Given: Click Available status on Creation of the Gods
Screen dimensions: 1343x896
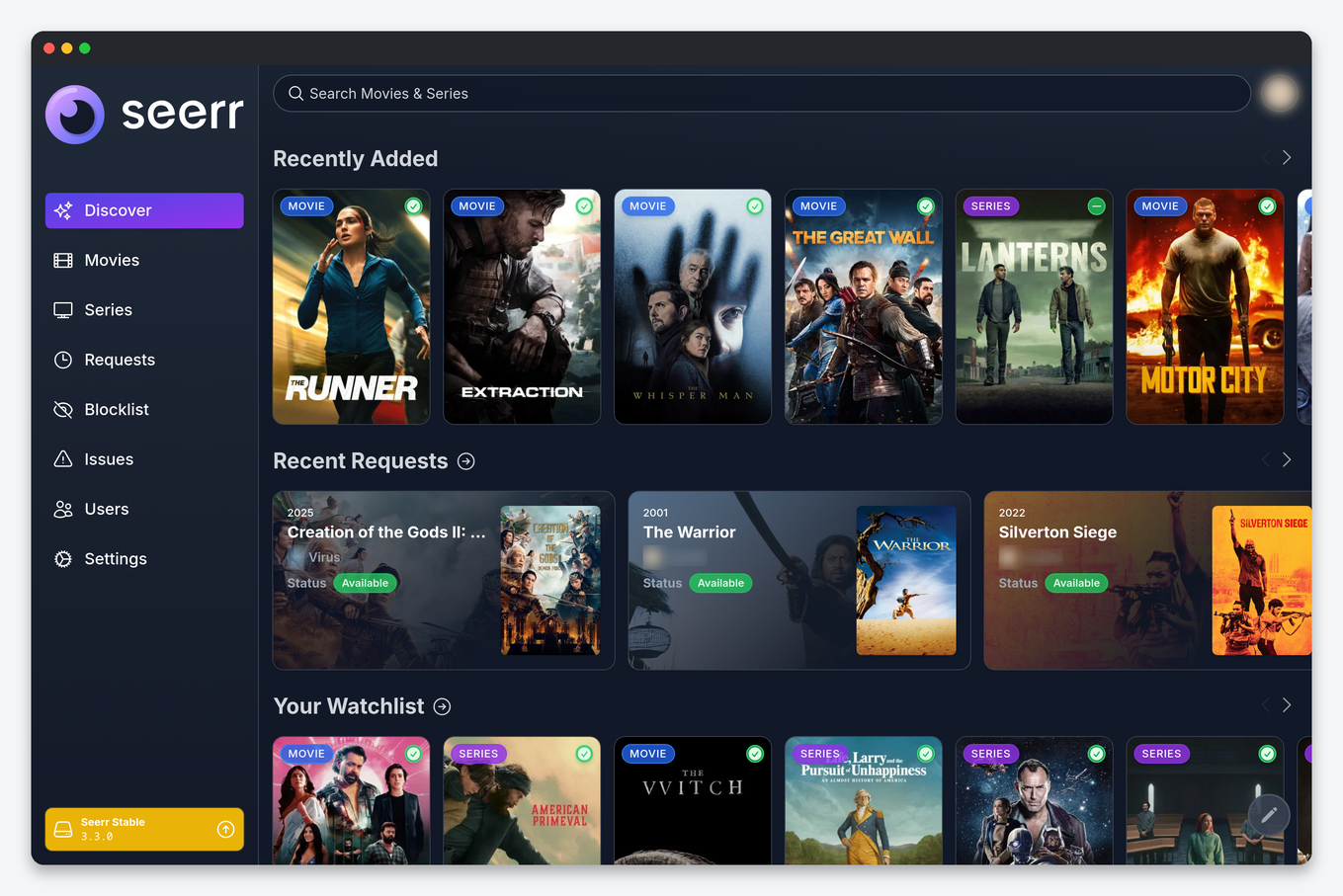Looking at the screenshot, I should click(365, 583).
